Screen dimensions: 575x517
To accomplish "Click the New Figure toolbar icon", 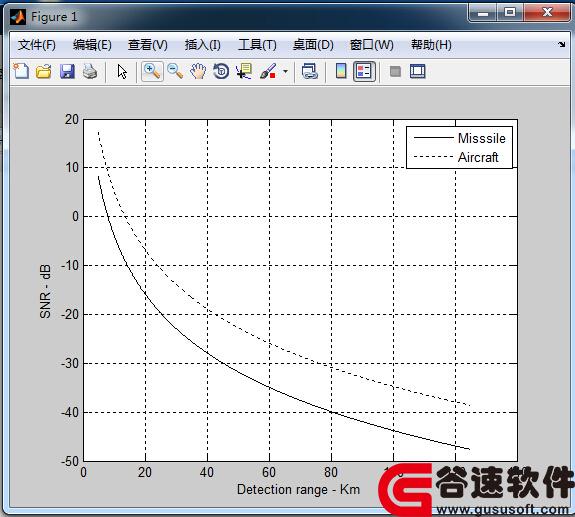I will (21, 71).
